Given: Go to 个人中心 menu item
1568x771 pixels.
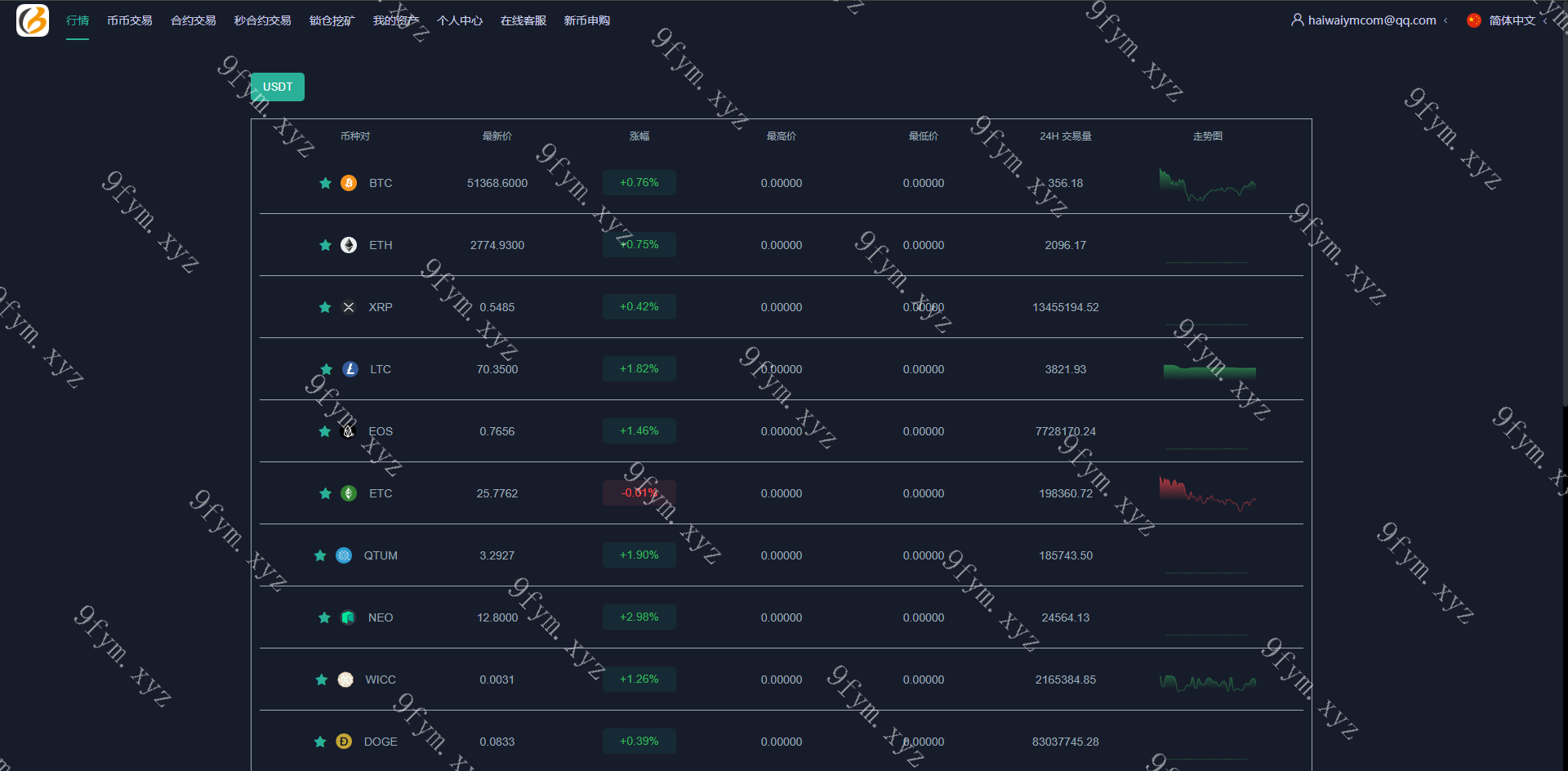Looking at the screenshot, I should (x=460, y=20).
